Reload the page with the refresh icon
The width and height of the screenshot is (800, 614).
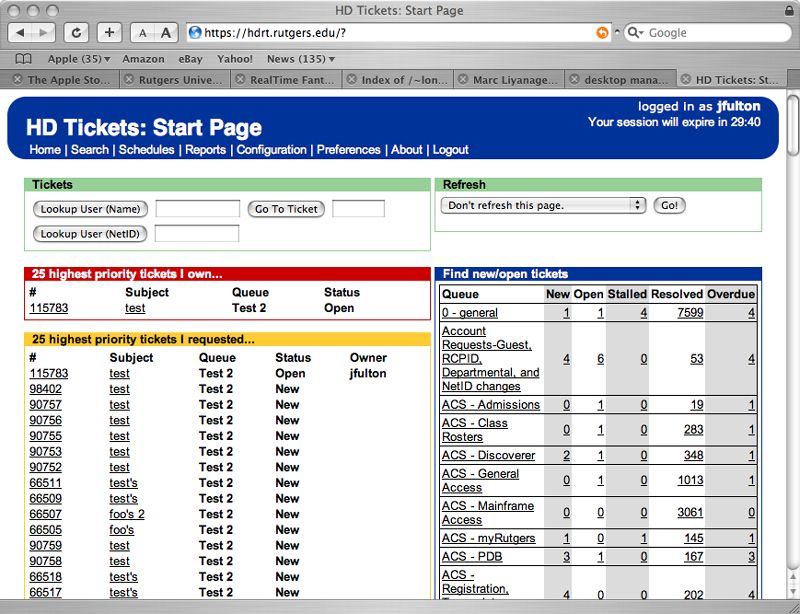point(77,32)
